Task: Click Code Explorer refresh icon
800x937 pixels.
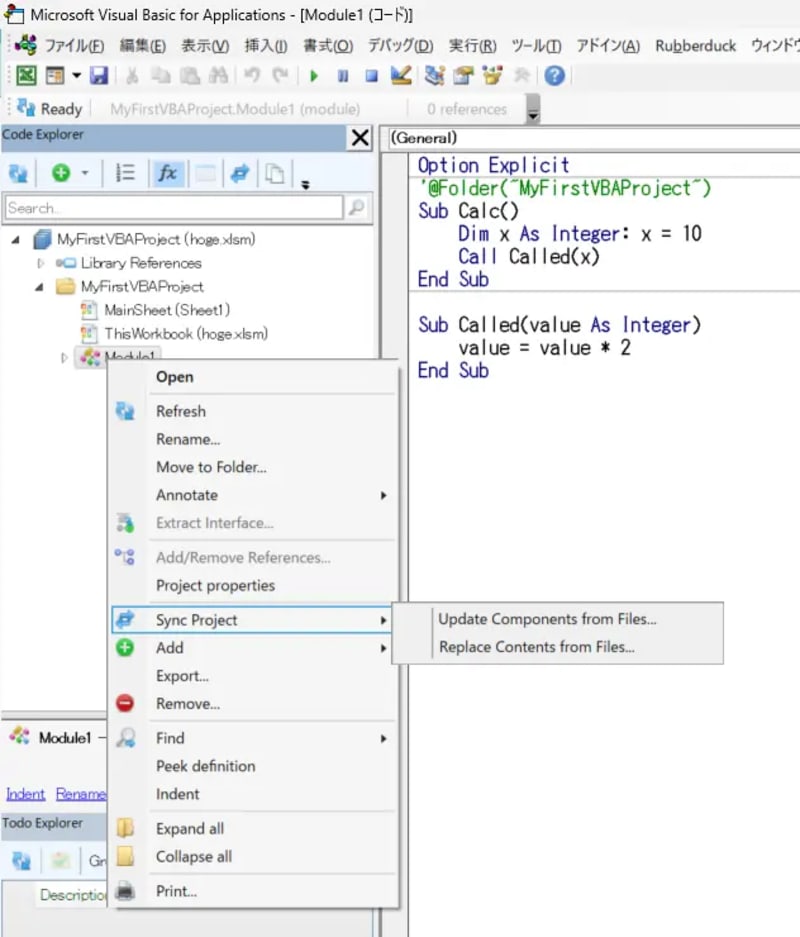Action: point(18,174)
